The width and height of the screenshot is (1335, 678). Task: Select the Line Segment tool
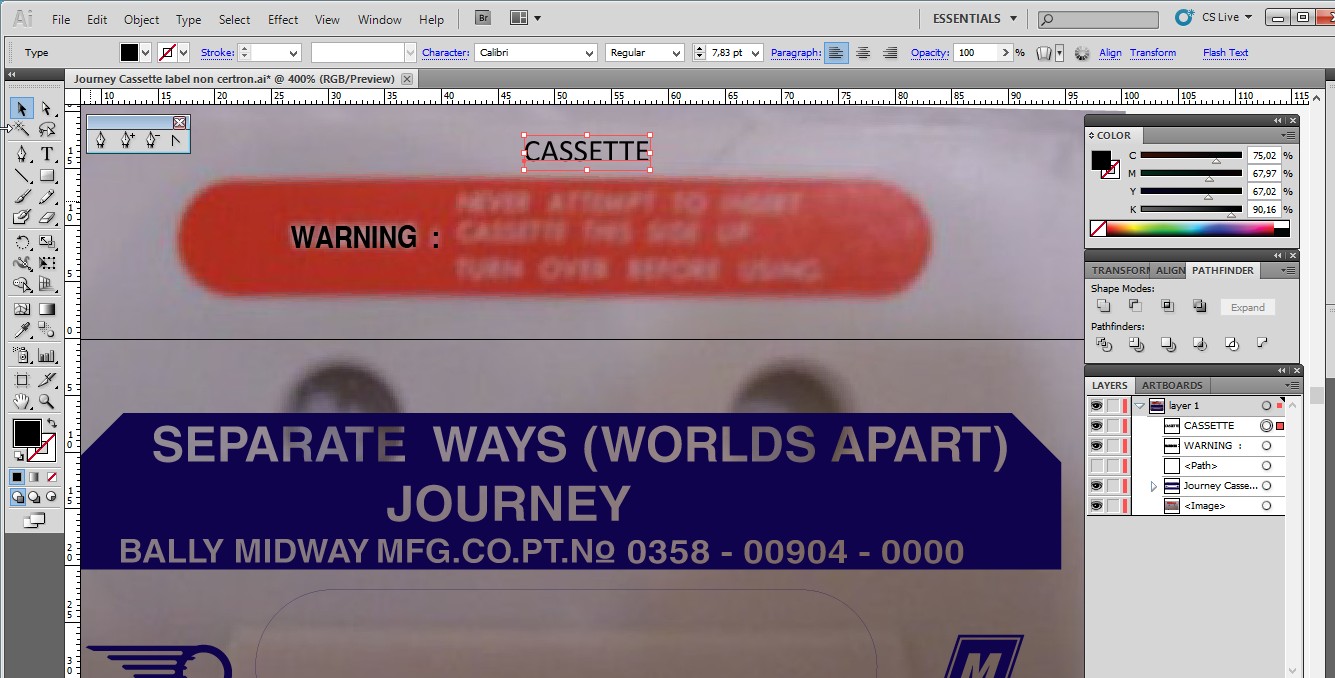coord(22,176)
